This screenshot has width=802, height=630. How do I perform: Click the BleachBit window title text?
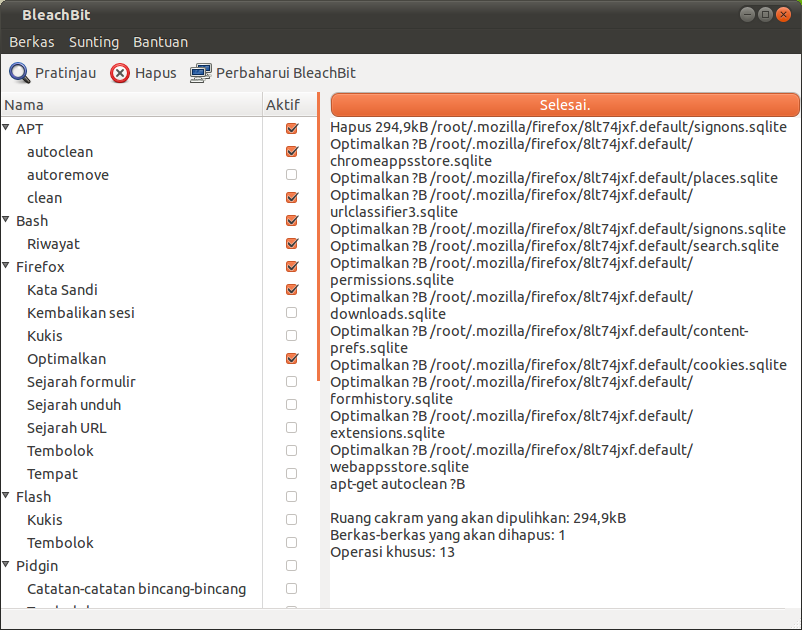tap(56, 15)
